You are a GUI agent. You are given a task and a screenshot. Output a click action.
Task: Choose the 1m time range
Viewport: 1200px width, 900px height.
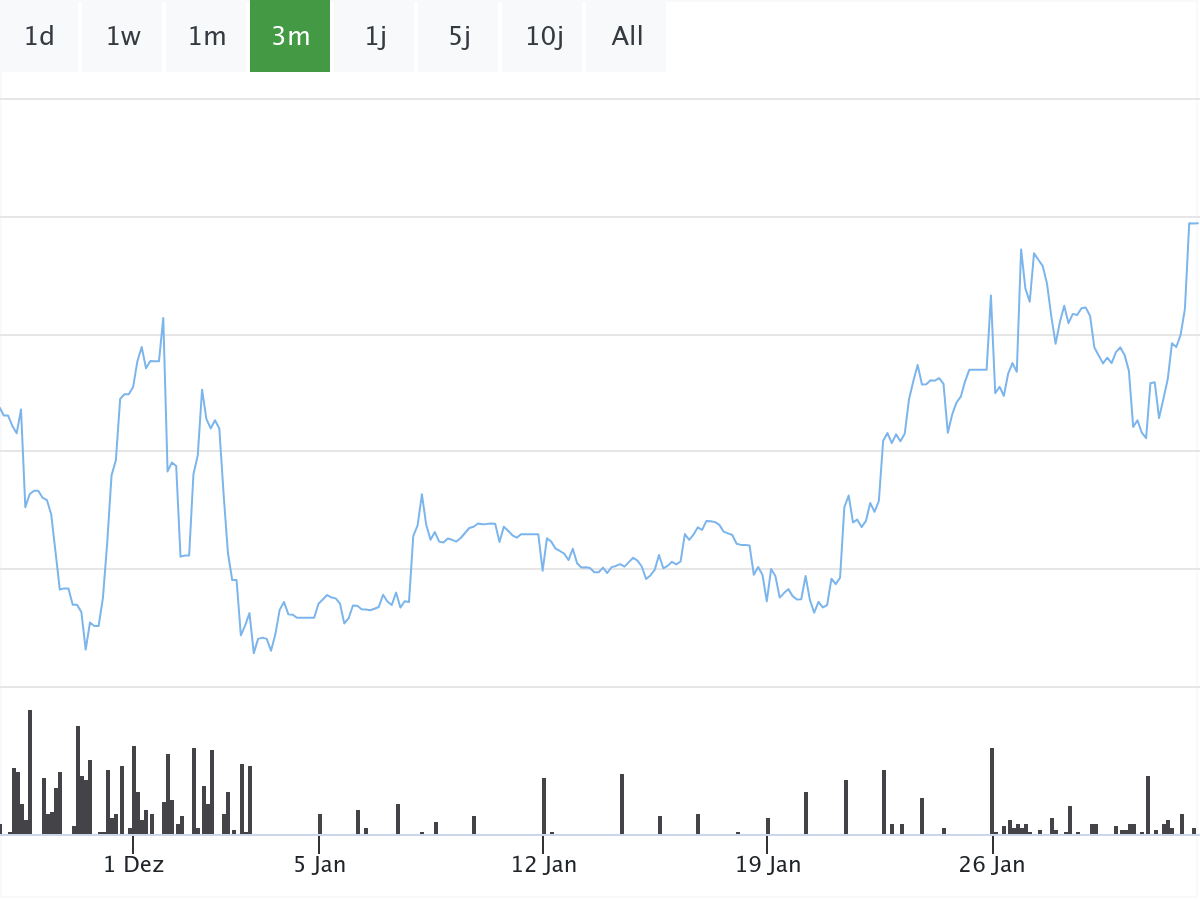(207, 36)
